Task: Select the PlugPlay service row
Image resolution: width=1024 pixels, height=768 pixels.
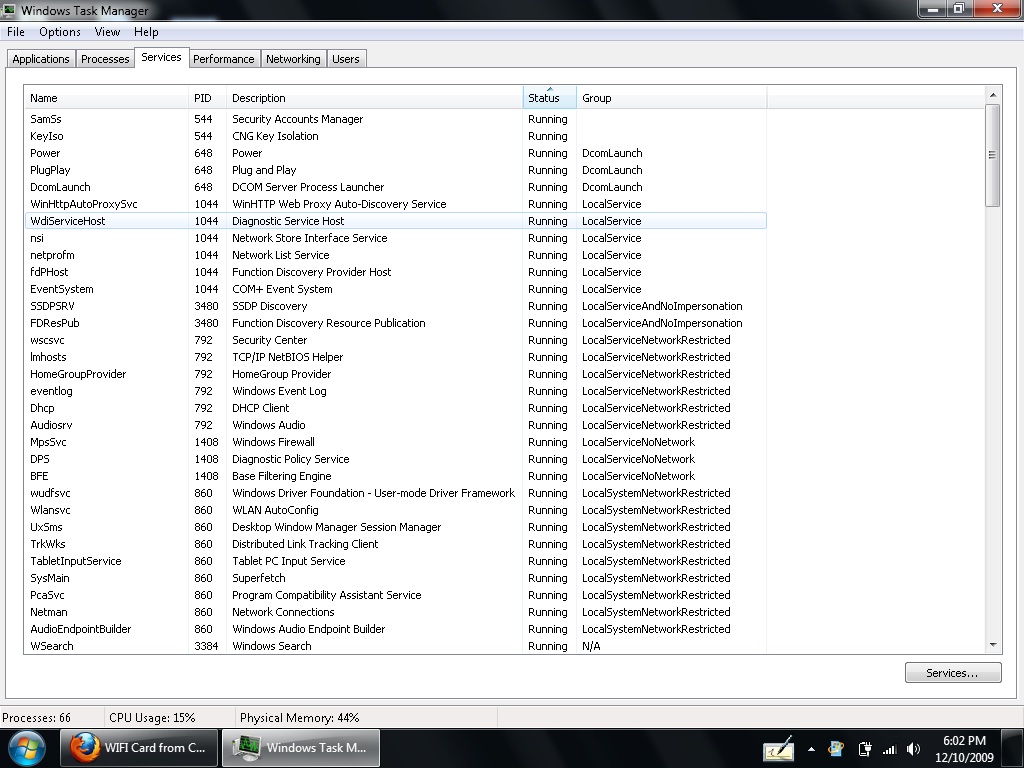Action: tap(395, 170)
